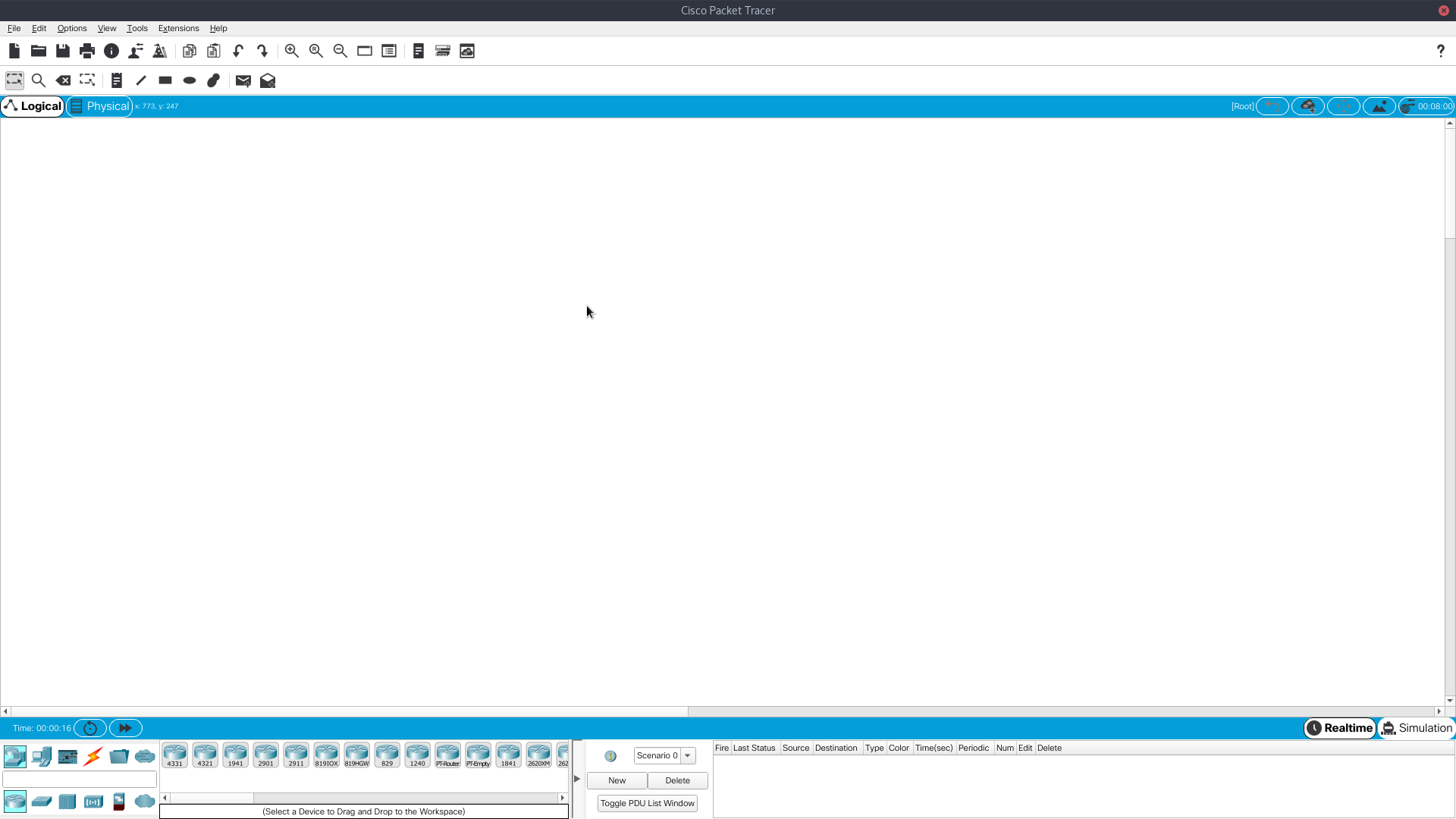Screen dimensions: 1456x819
Task: Open the View menu
Action: tap(107, 28)
